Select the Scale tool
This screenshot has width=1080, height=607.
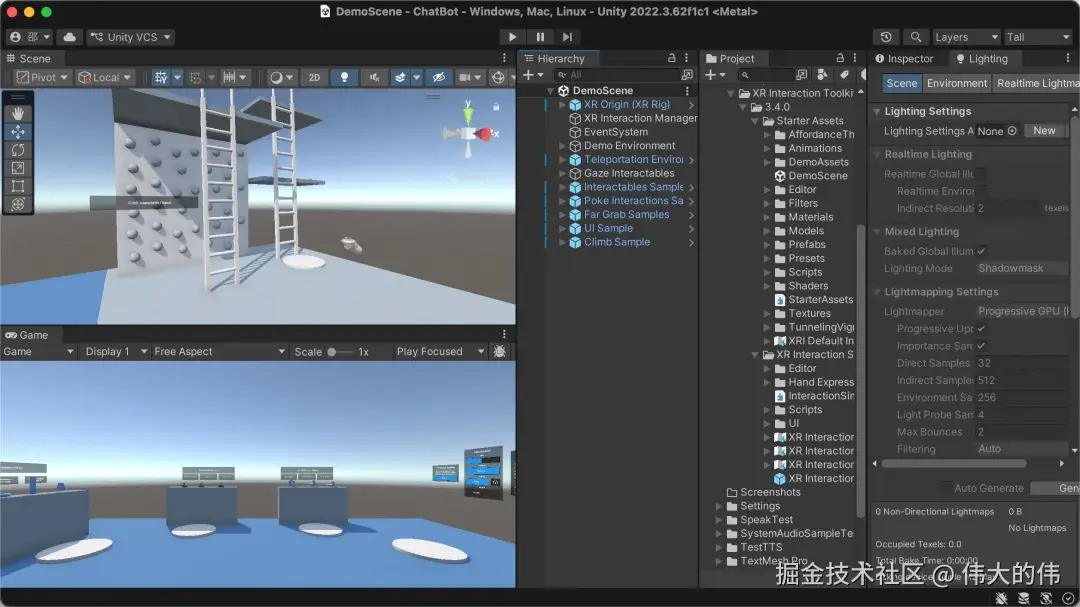[18, 168]
